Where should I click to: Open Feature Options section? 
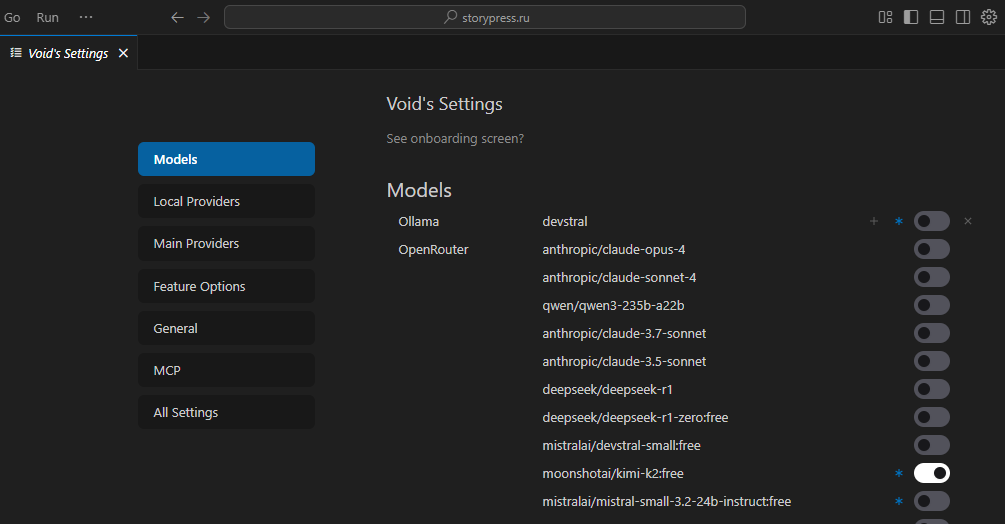[x=226, y=286]
